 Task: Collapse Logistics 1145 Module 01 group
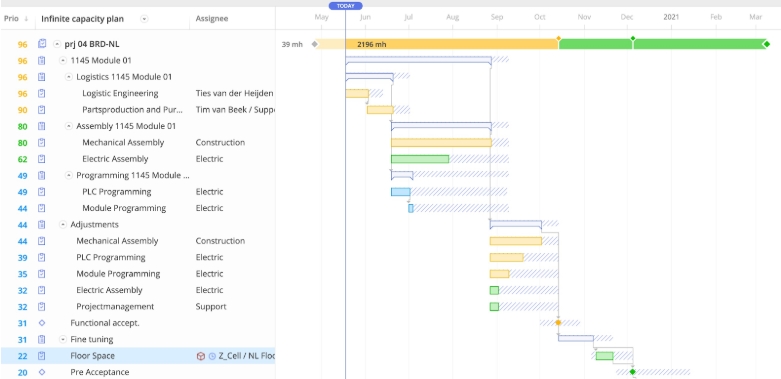click(x=69, y=77)
